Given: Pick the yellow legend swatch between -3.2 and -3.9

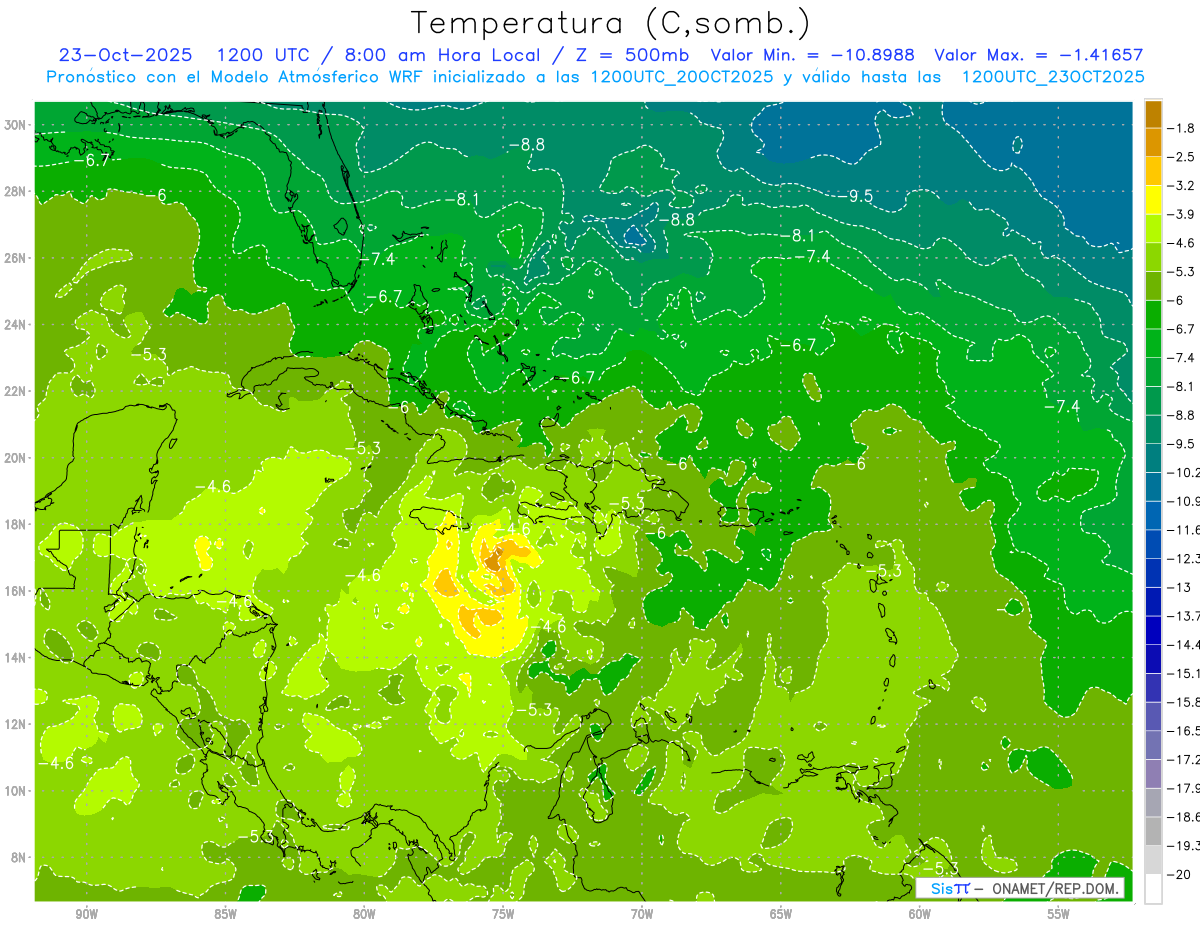Looking at the screenshot, I should point(1153,200).
